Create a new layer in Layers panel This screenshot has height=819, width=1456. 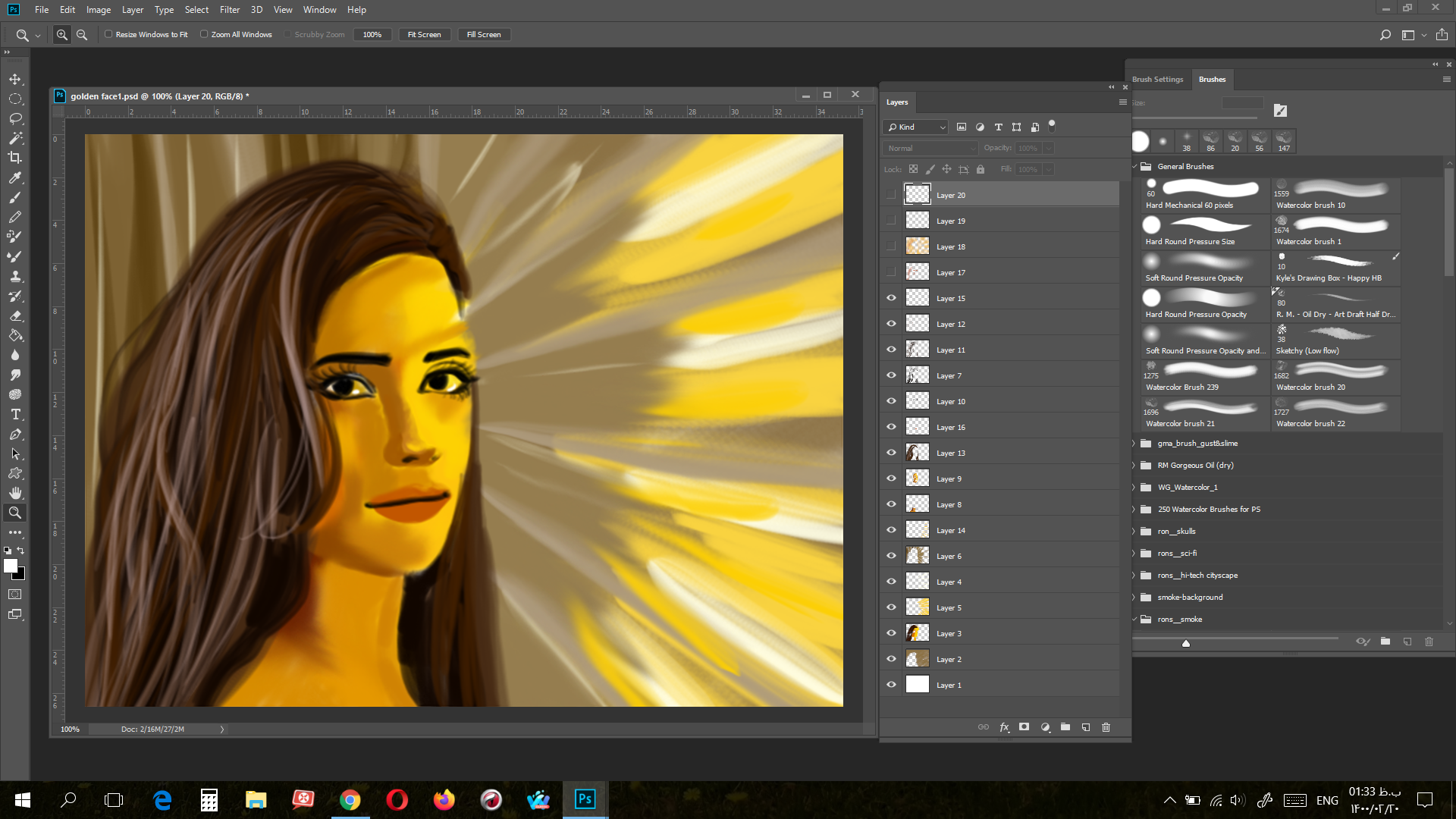coord(1086,727)
